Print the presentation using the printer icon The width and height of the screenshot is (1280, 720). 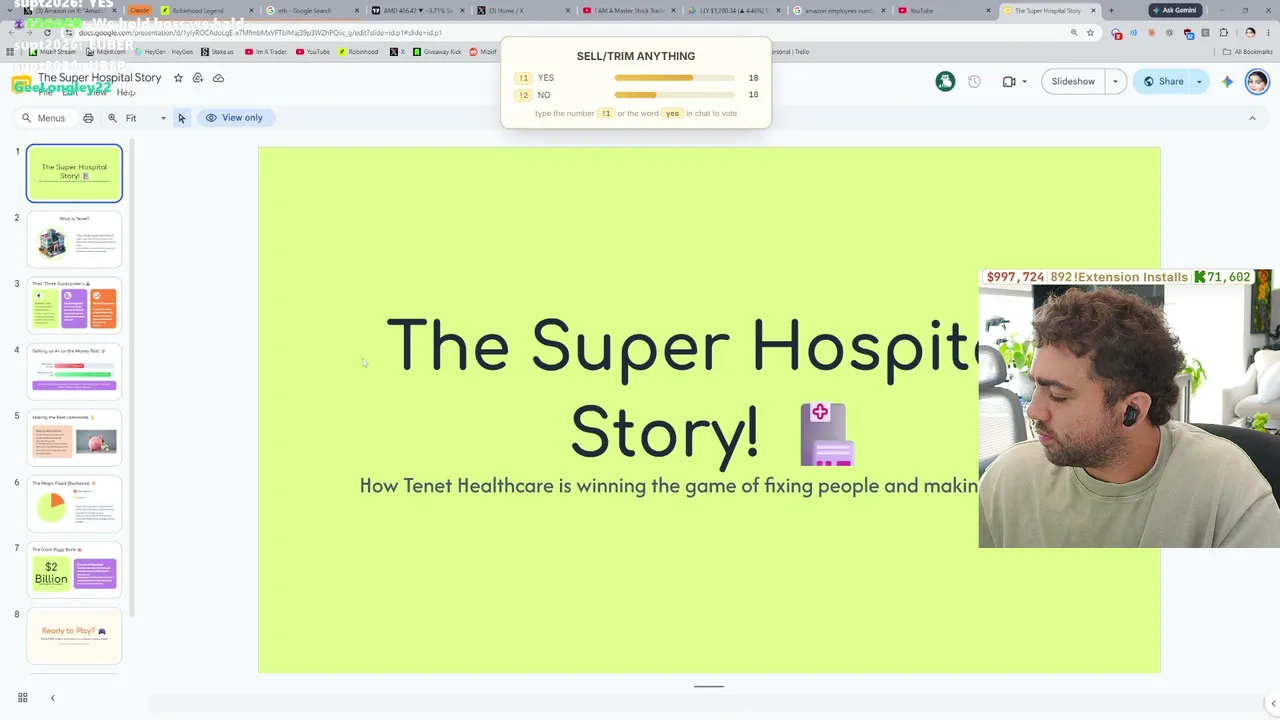[x=88, y=118]
